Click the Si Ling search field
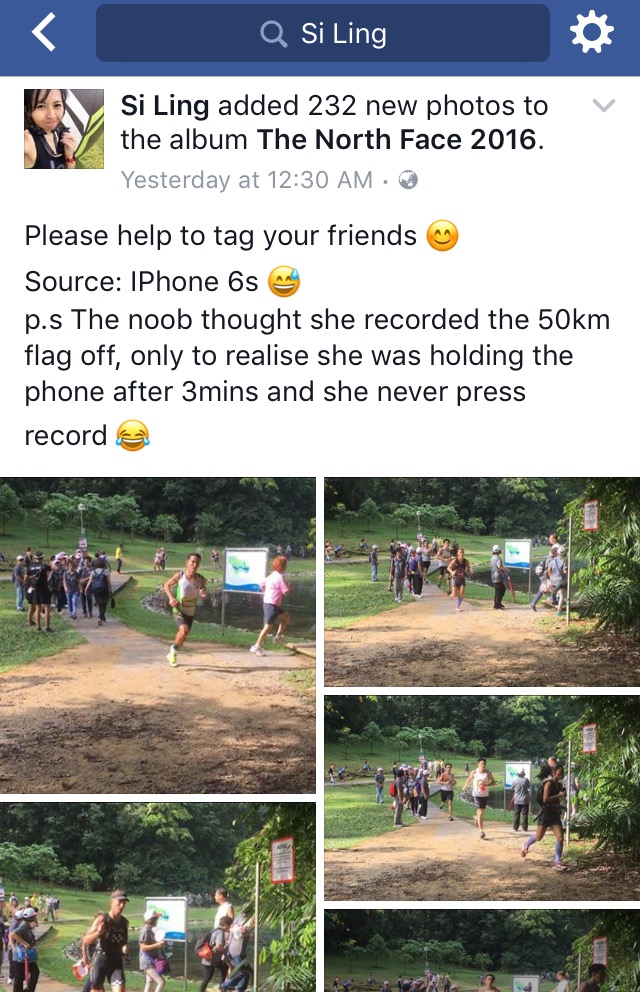The image size is (640, 992). (x=323, y=34)
